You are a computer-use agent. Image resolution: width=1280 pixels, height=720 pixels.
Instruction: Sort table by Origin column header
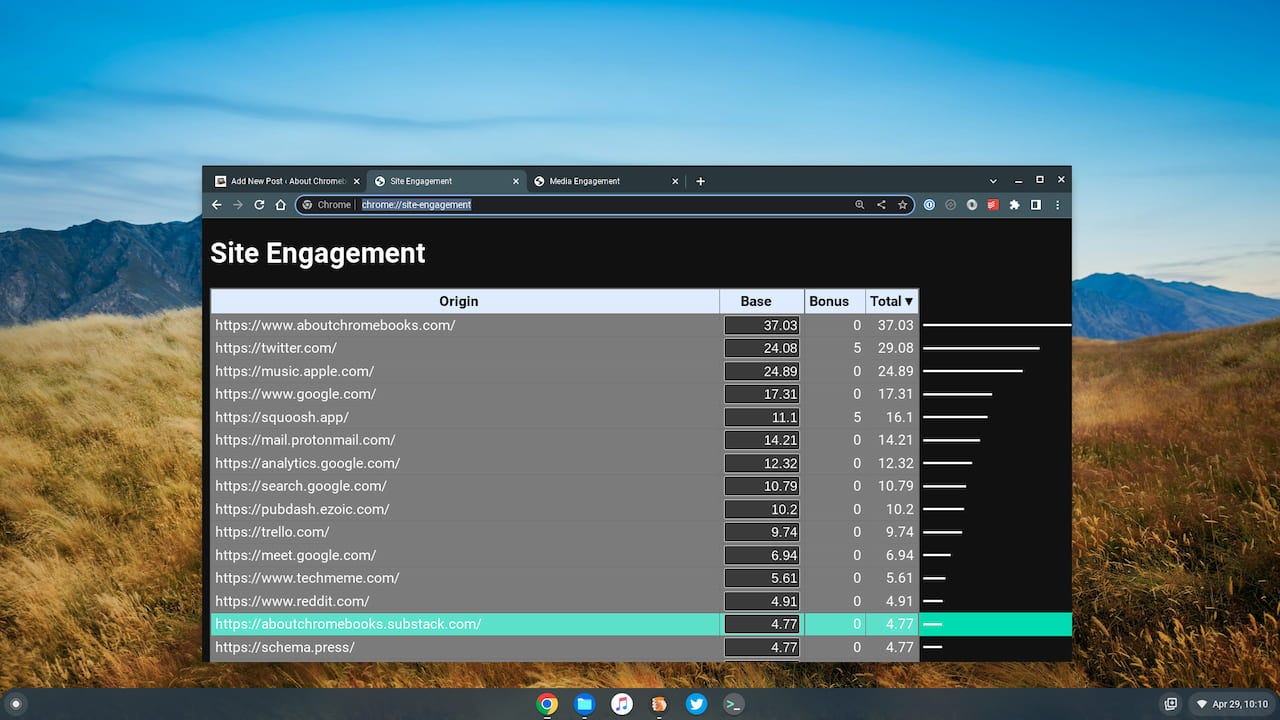(x=465, y=301)
